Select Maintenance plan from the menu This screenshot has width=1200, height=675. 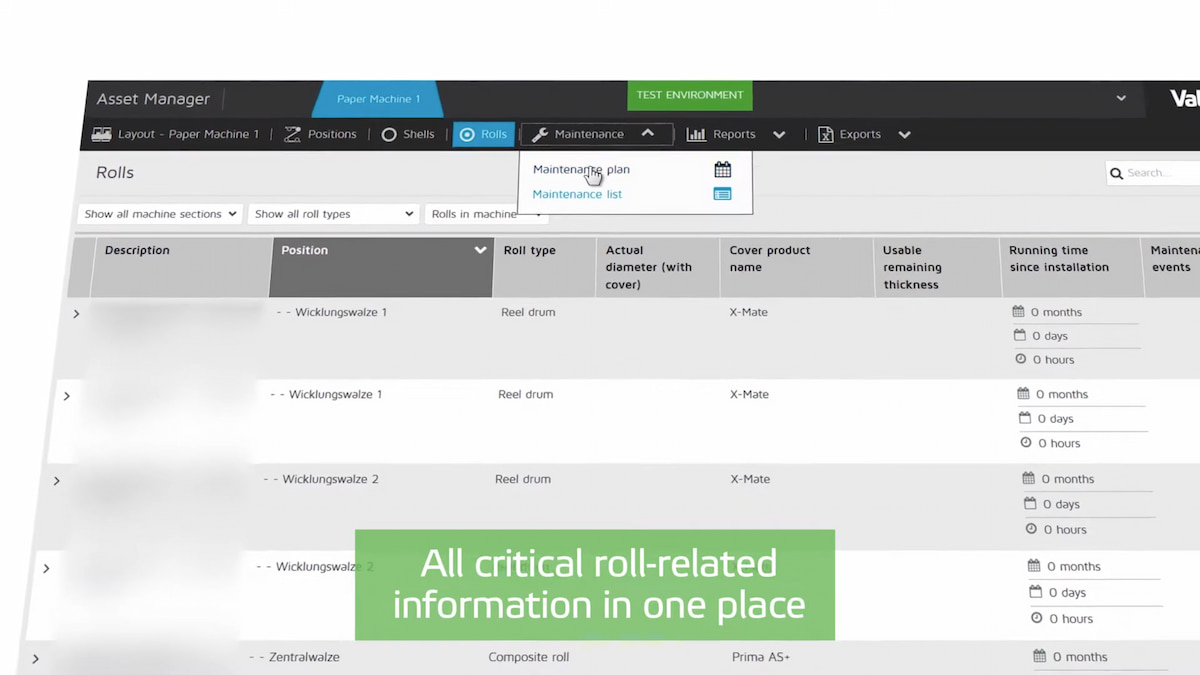(x=581, y=169)
